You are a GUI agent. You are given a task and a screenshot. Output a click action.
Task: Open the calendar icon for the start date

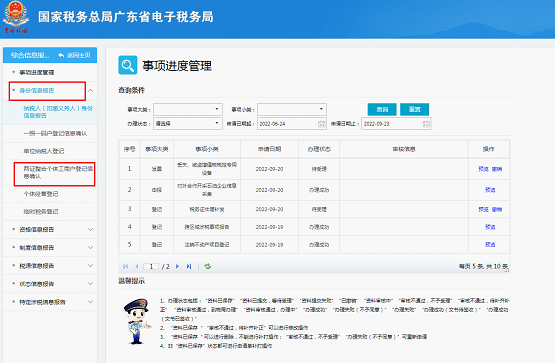tap(321, 124)
